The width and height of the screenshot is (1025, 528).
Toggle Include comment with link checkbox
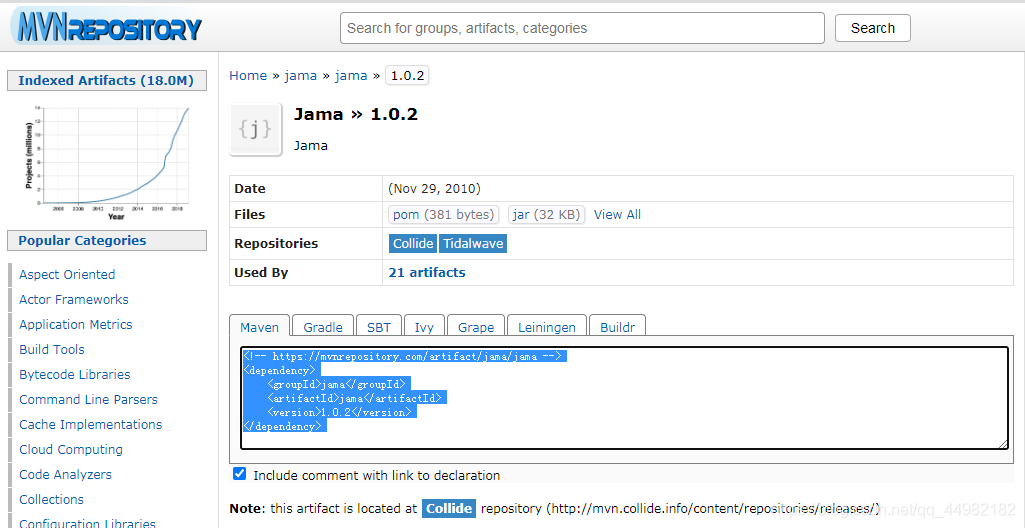(239, 474)
